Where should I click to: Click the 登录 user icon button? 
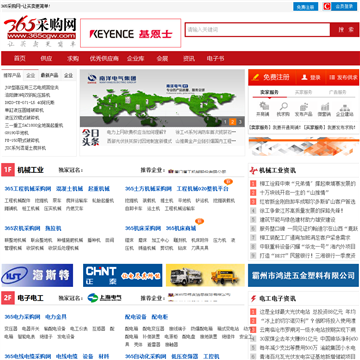pyautogui.click(x=311, y=77)
